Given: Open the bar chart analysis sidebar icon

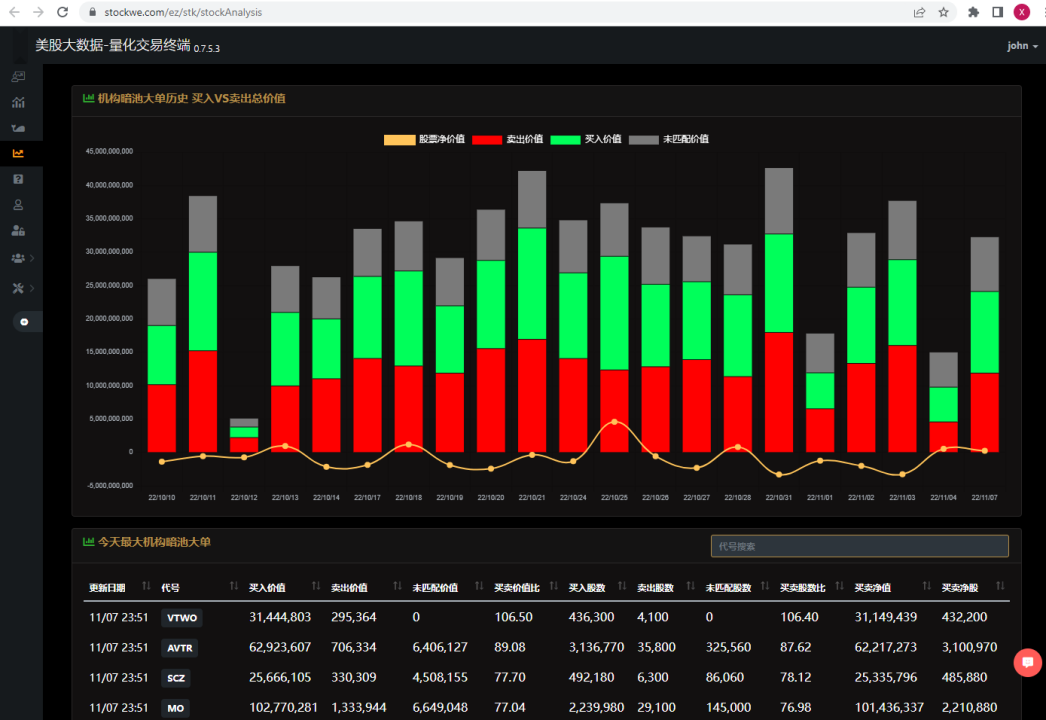Looking at the screenshot, I should tap(18, 102).
